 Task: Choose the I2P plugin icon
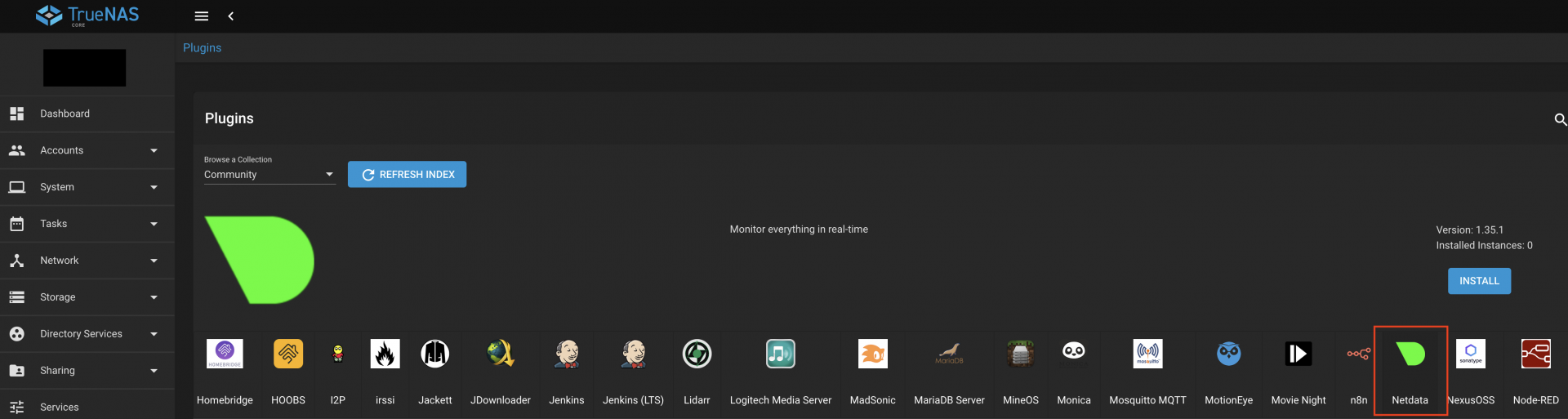click(x=338, y=354)
